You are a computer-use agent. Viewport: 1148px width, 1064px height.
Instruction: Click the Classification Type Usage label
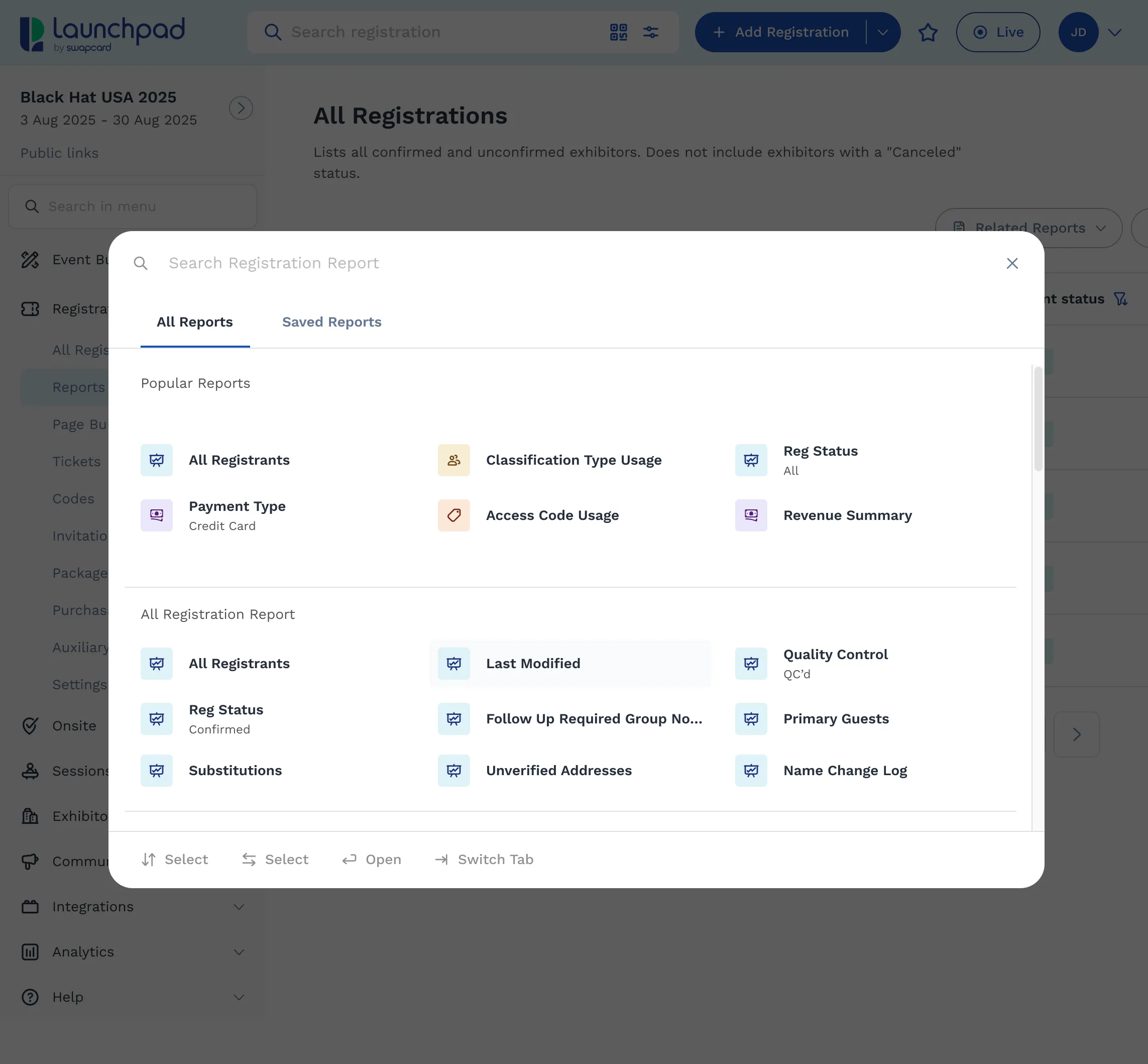click(573, 460)
